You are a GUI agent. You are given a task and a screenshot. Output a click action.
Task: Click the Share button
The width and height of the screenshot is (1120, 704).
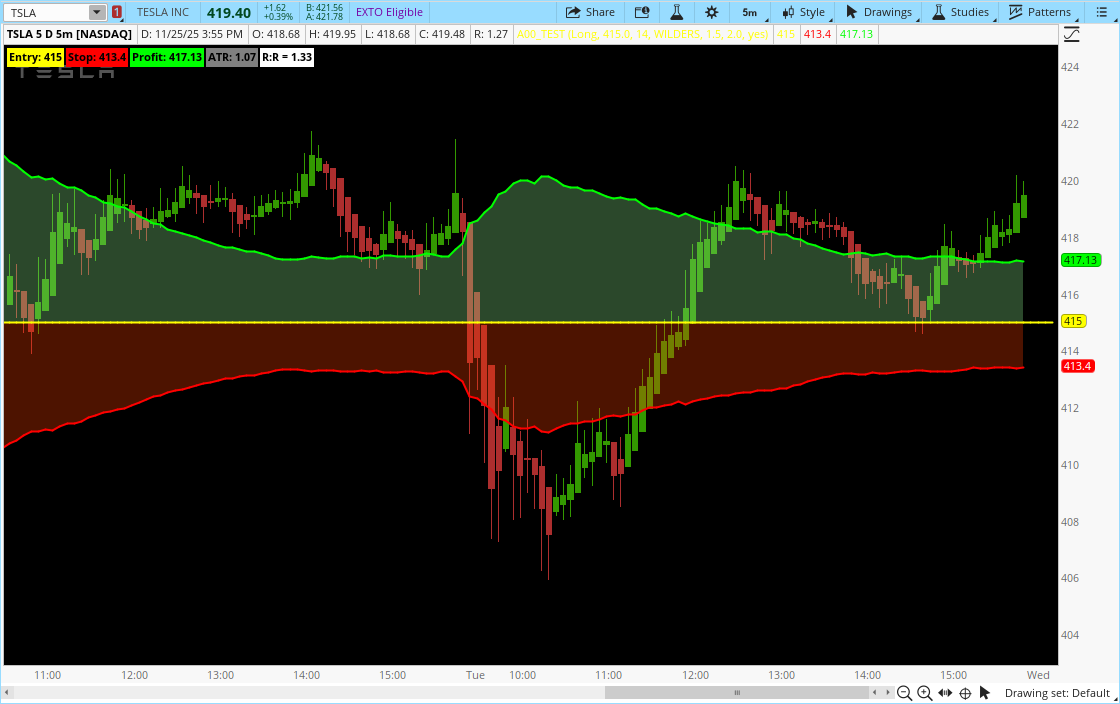590,12
